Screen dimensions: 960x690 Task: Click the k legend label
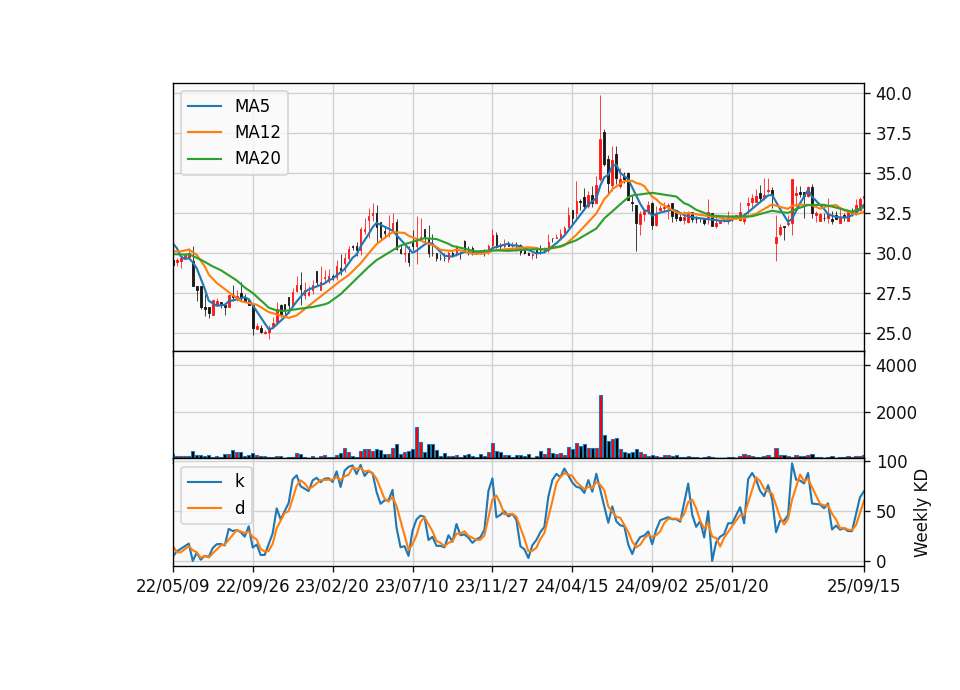coord(239,481)
